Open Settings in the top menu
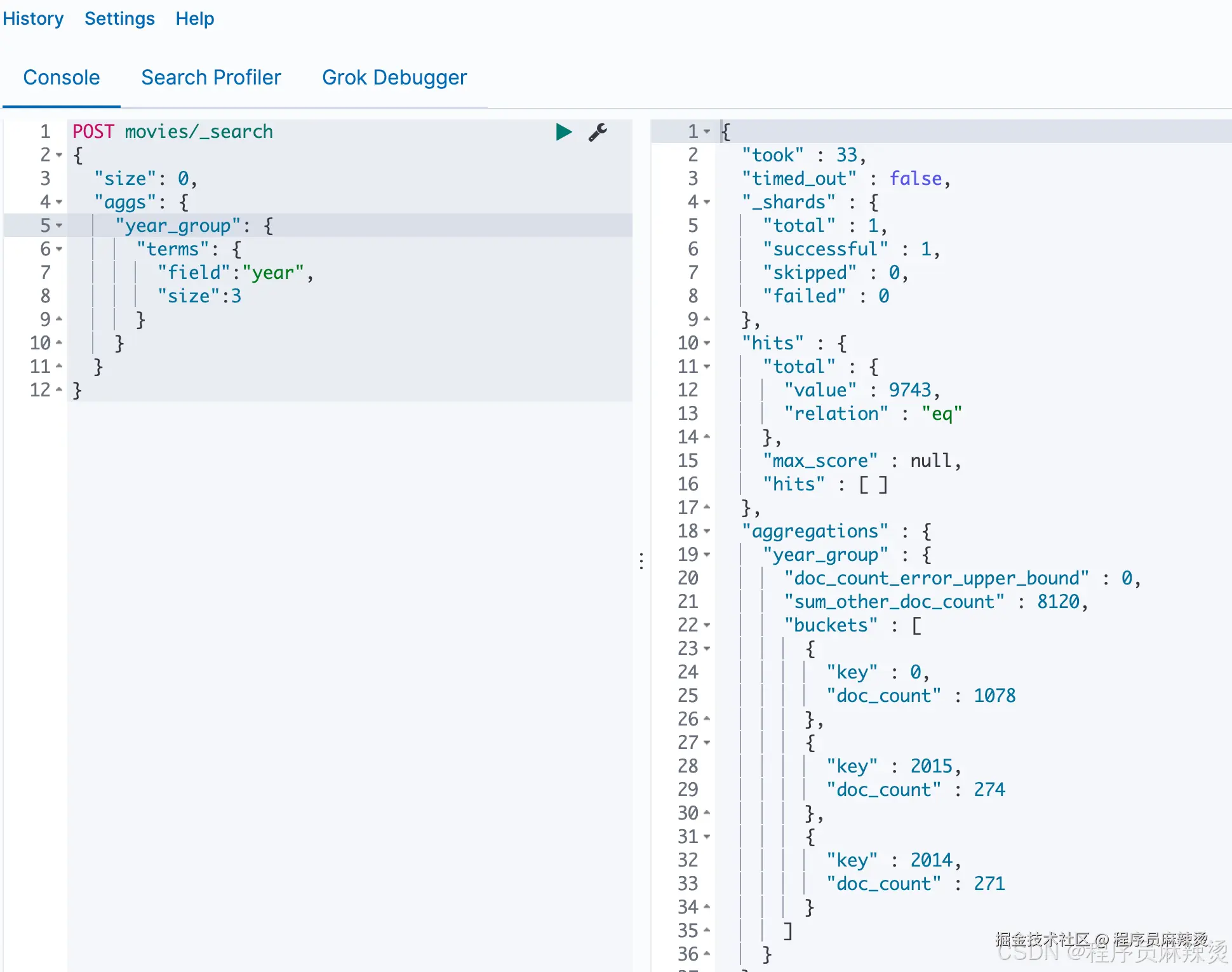 pyautogui.click(x=119, y=18)
